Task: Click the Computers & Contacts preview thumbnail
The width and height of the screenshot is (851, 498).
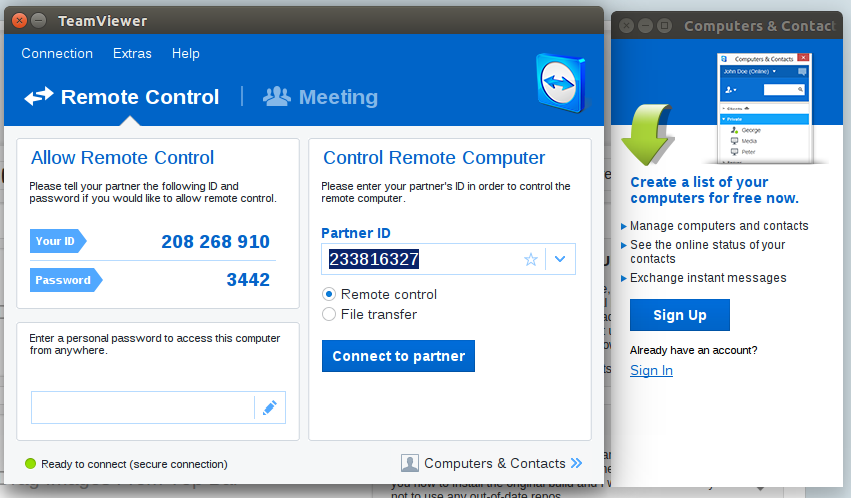Action: (764, 108)
